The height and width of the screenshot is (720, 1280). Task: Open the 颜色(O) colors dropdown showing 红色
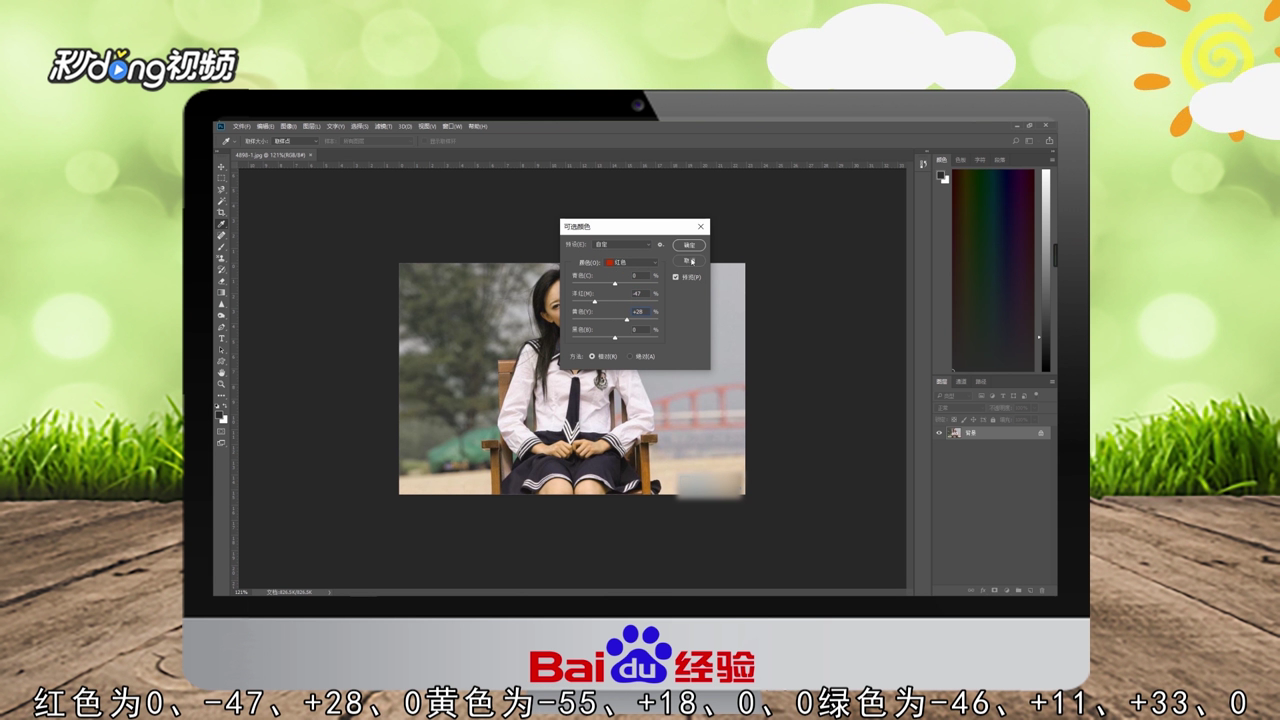[x=631, y=263]
